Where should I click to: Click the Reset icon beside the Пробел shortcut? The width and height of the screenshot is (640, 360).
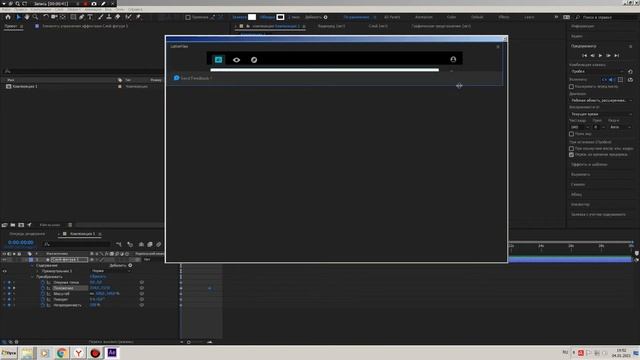(630, 71)
